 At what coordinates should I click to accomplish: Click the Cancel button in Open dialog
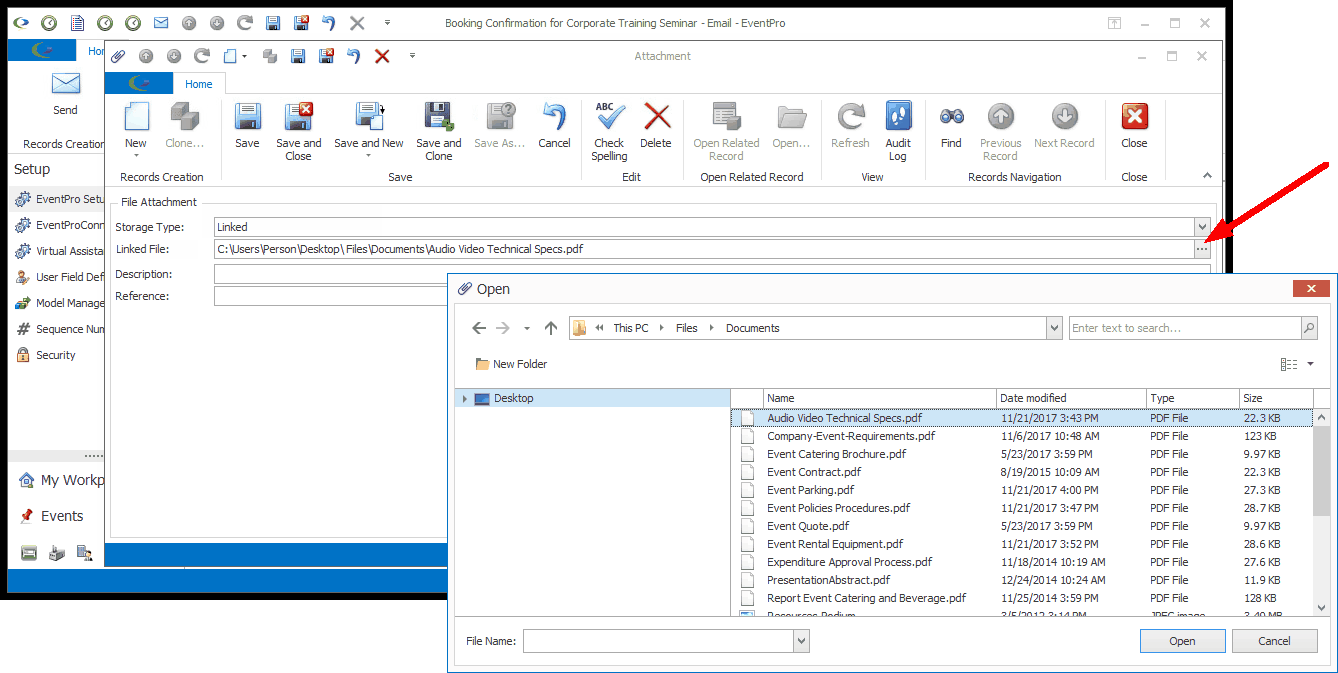1274,641
